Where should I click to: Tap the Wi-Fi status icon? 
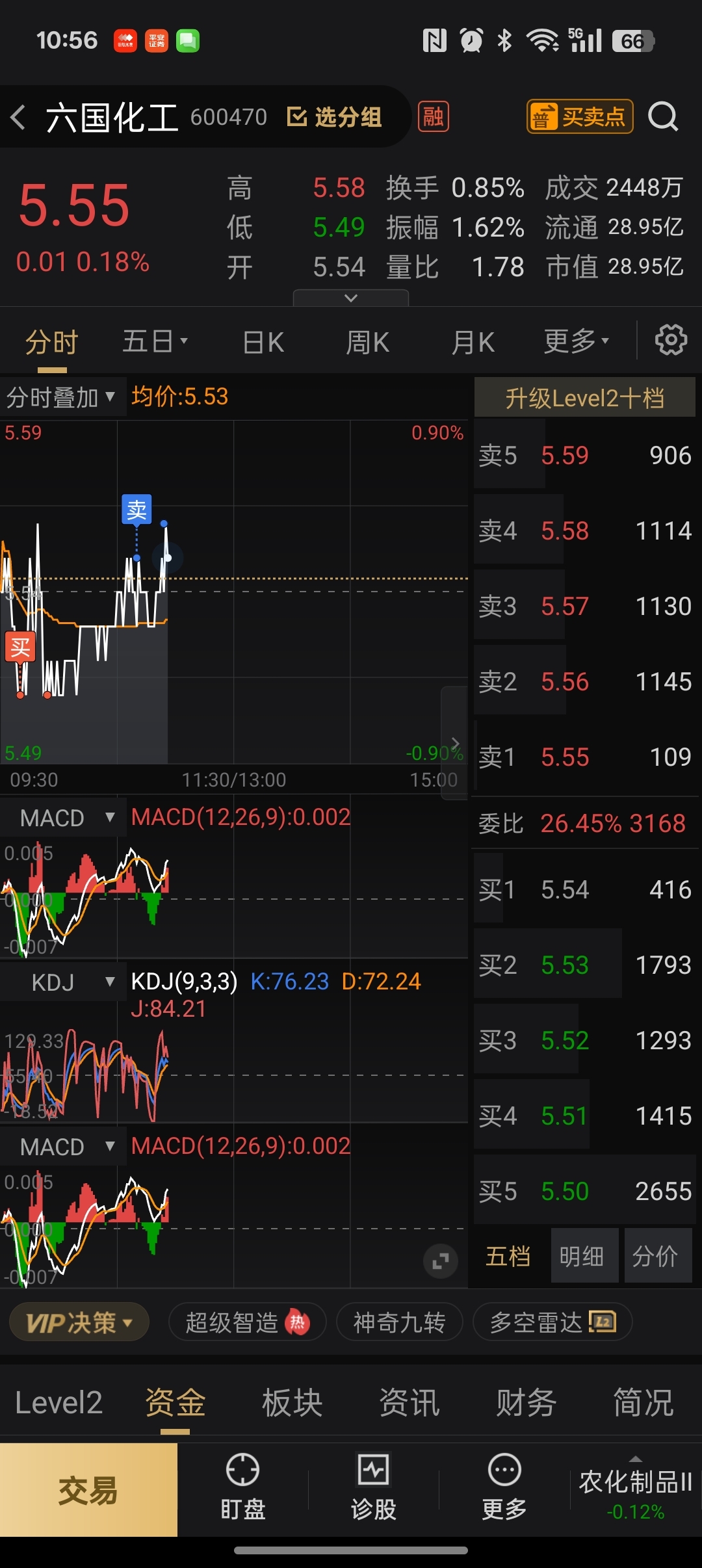(543, 41)
